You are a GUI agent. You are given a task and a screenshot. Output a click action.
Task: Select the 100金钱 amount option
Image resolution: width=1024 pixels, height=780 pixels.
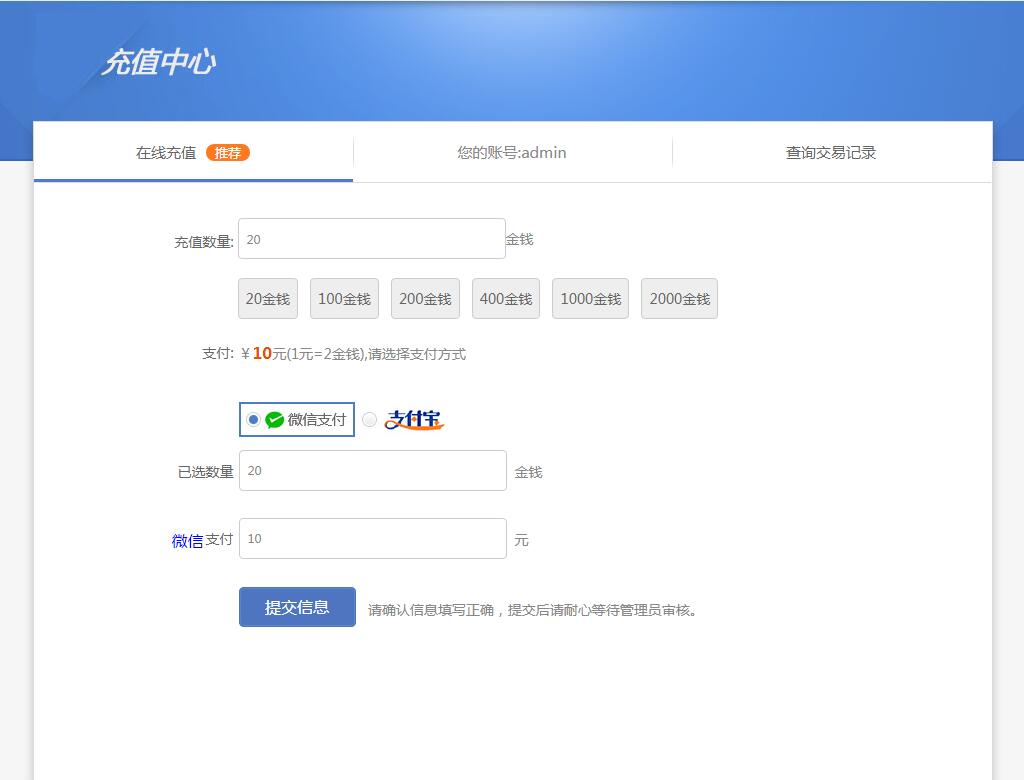[x=345, y=298]
